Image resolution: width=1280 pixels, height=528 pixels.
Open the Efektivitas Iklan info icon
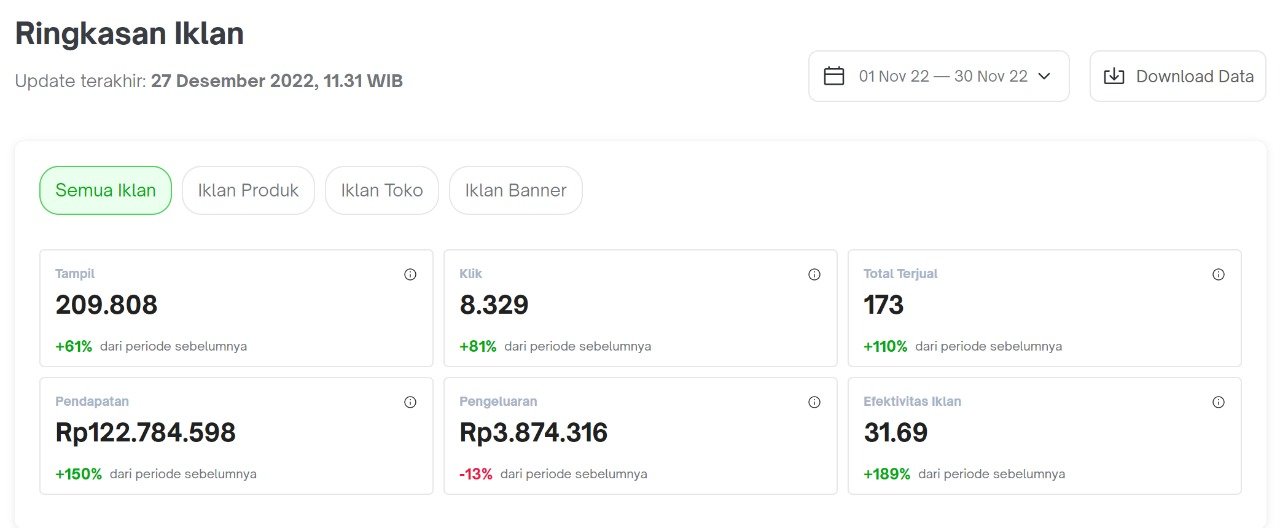coord(1218,403)
